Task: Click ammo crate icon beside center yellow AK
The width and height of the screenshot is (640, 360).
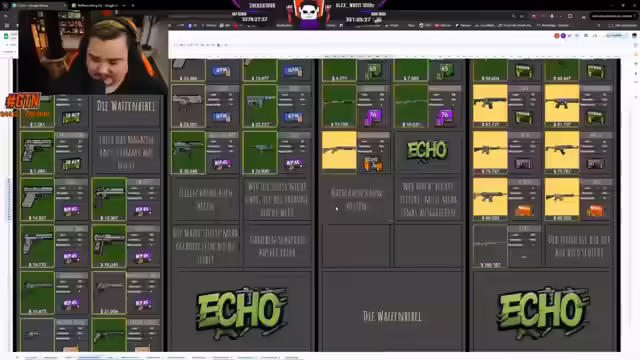Action: [373, 163]
